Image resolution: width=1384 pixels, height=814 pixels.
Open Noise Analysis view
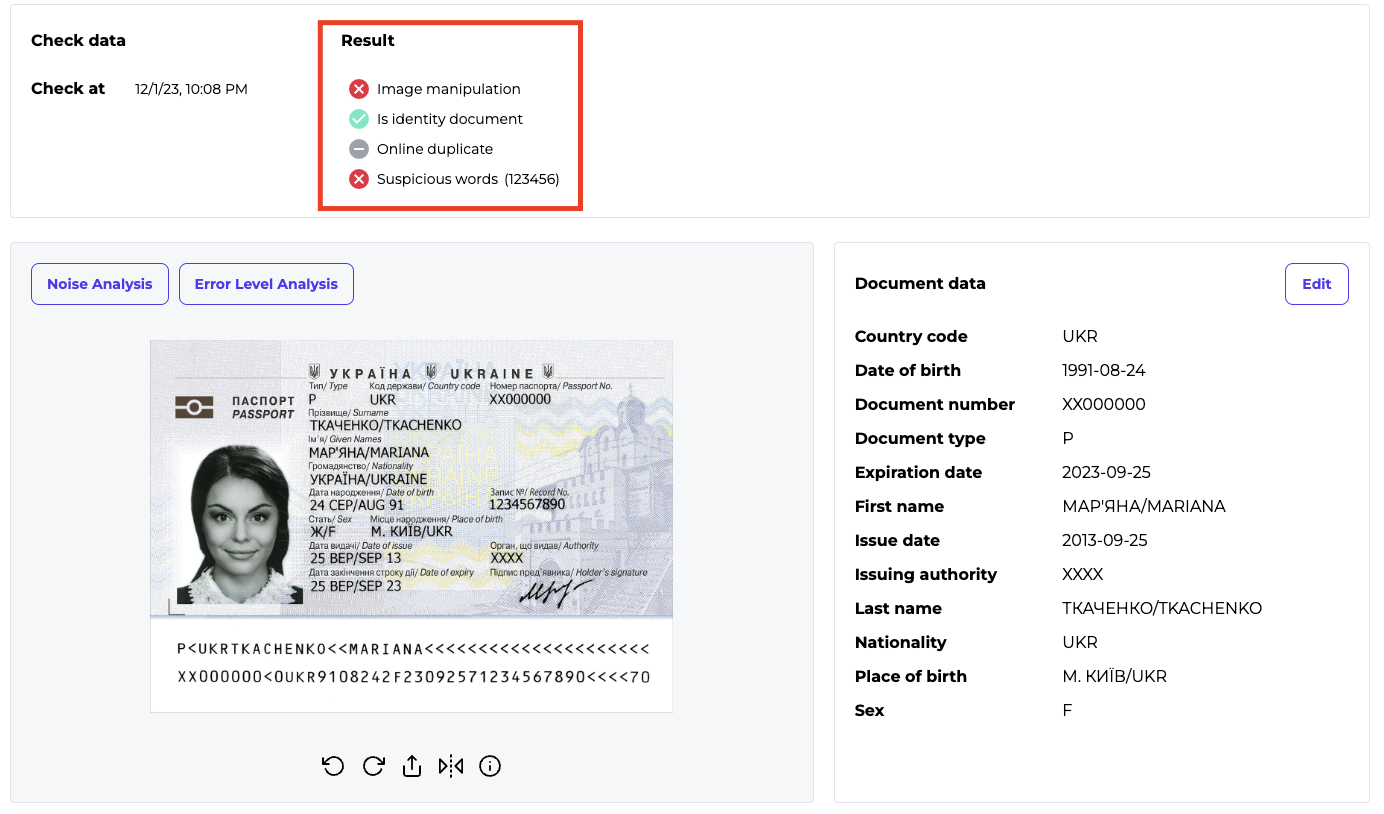point(100,284)
